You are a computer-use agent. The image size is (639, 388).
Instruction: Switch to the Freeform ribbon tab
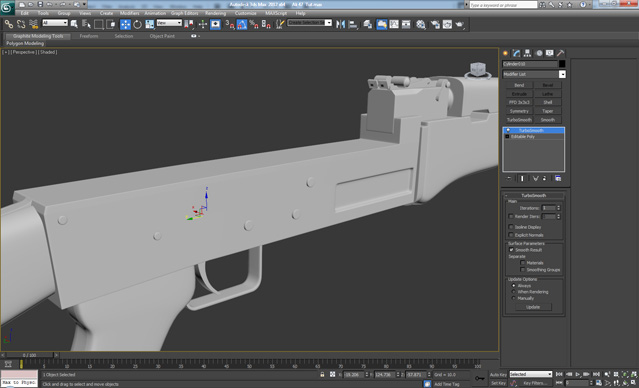[89, 36]
